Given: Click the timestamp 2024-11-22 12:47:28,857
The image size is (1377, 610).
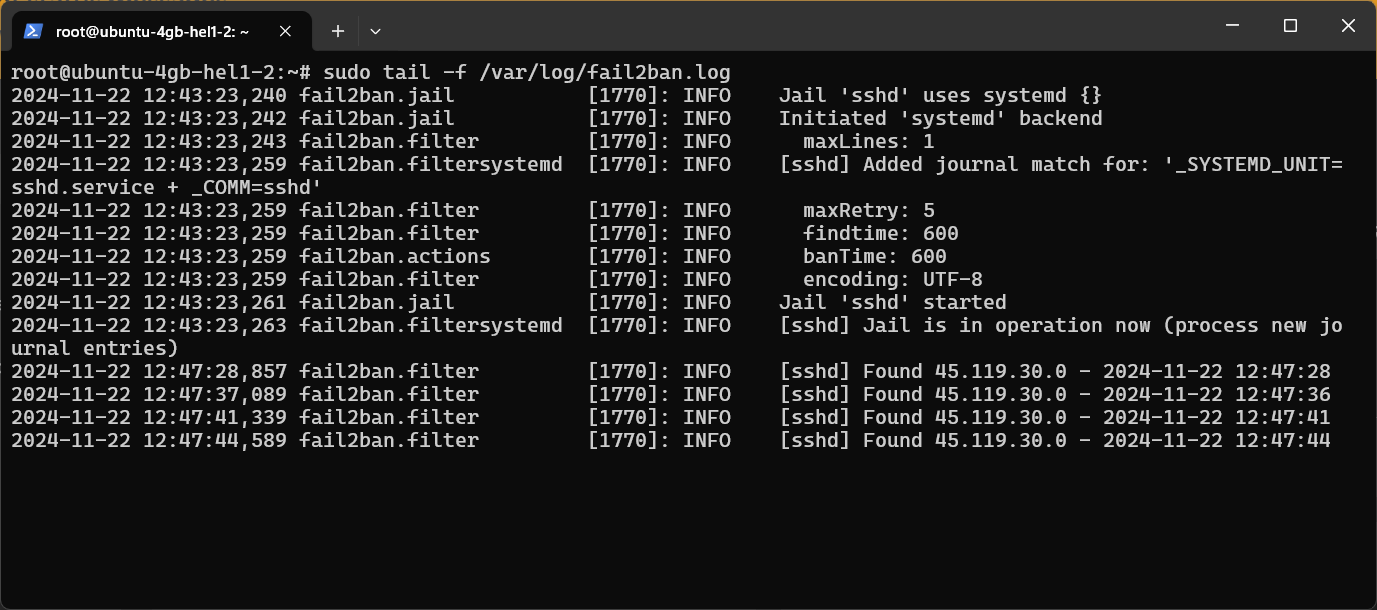Looking at the screenshot, I should [150, 371].
